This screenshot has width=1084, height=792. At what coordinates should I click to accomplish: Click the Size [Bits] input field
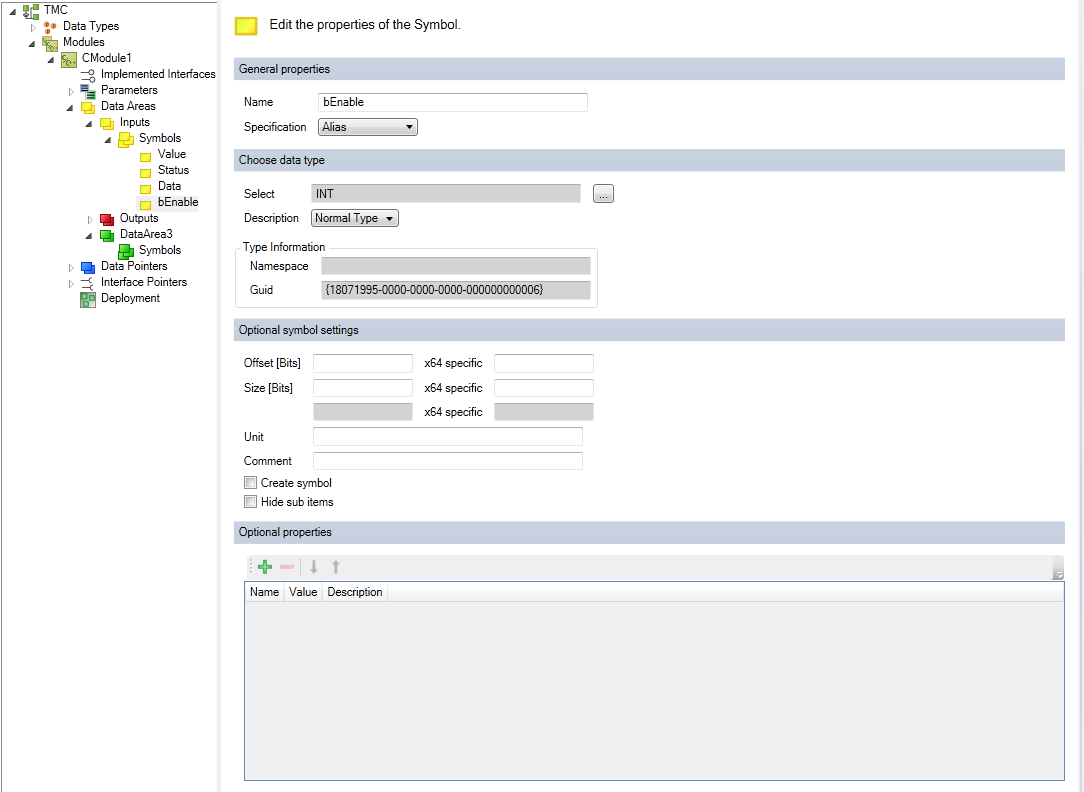[363, 388]
